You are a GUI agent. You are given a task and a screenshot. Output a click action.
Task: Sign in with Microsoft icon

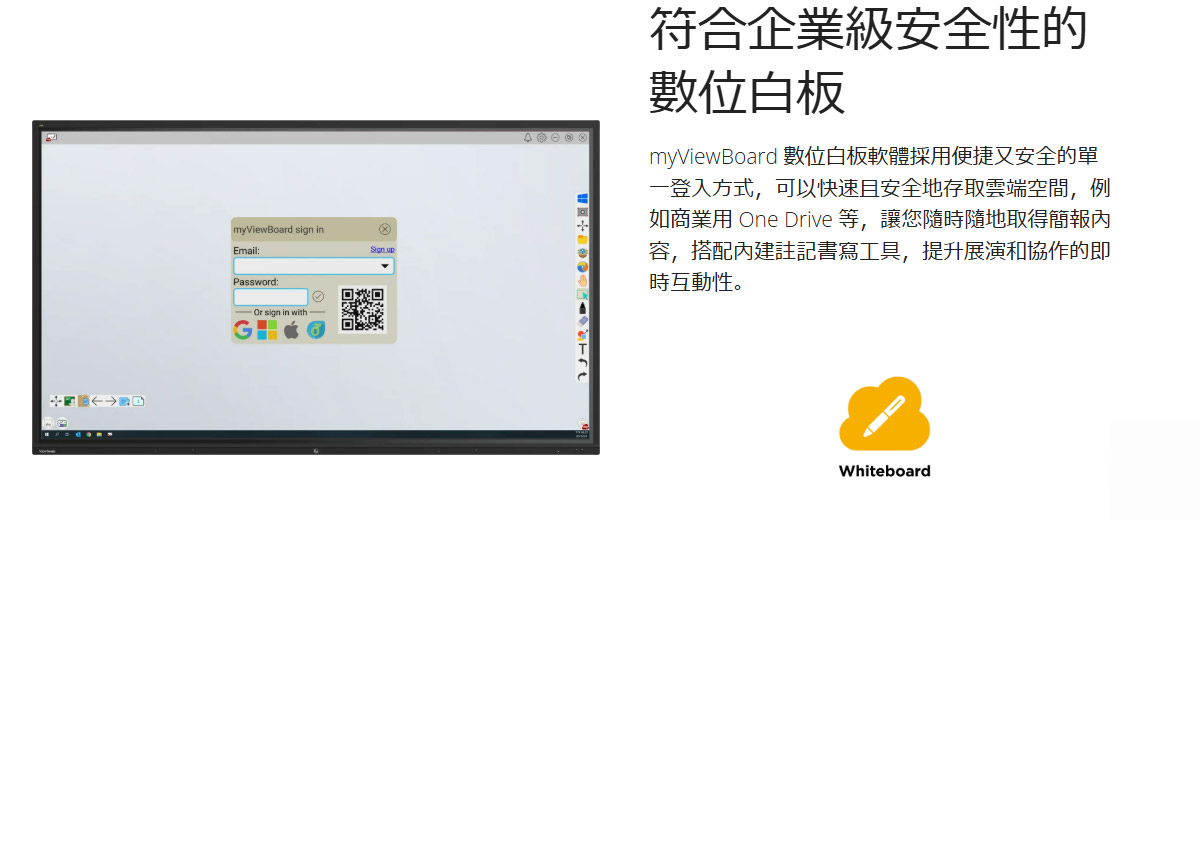(x=267, y=330)
